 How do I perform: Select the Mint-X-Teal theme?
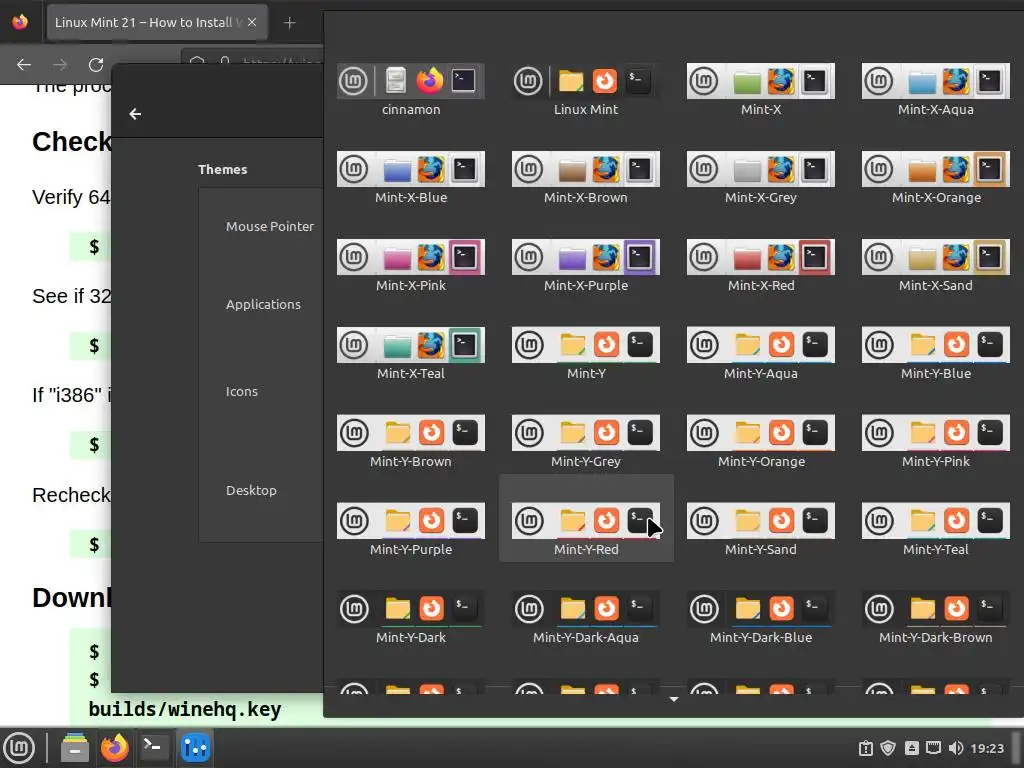point(411,345)
